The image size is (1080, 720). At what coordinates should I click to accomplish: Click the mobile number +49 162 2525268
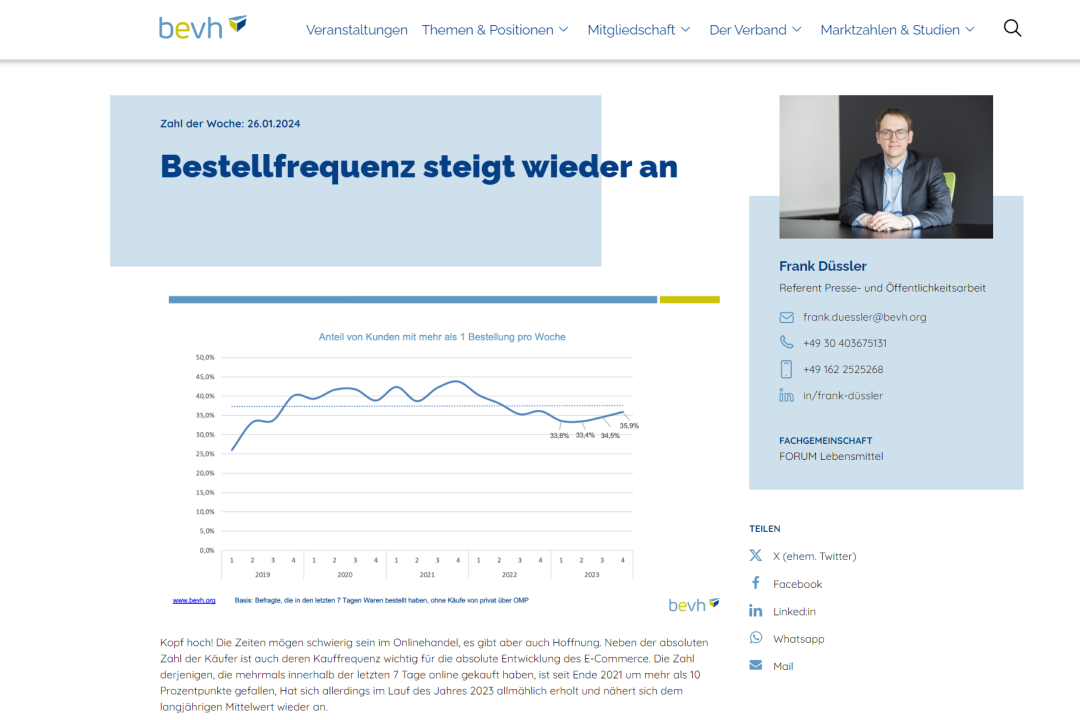(x=843, y=369)
